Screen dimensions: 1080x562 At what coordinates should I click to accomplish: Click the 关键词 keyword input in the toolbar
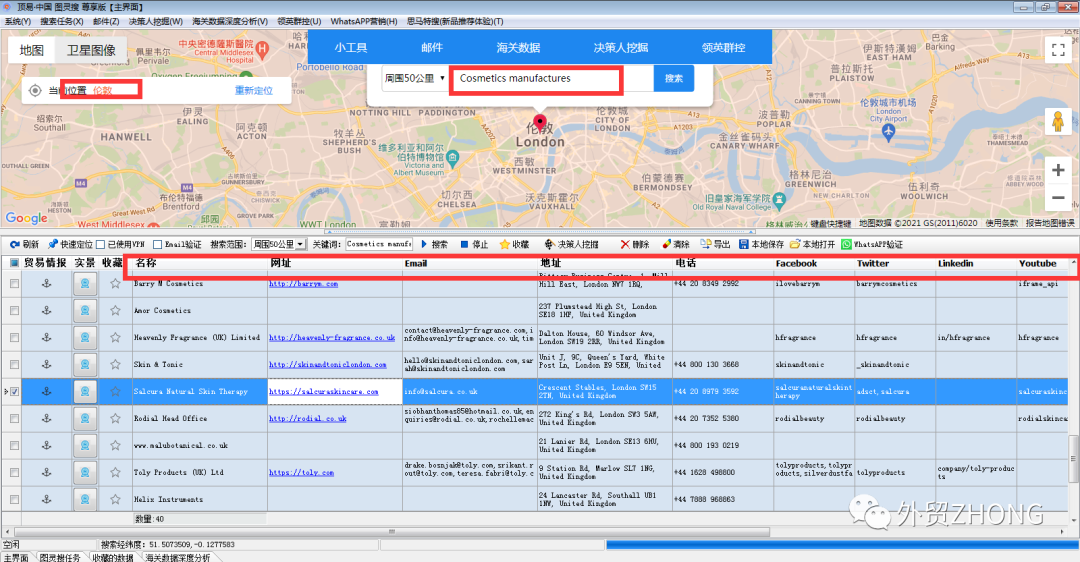click(379, 244)
